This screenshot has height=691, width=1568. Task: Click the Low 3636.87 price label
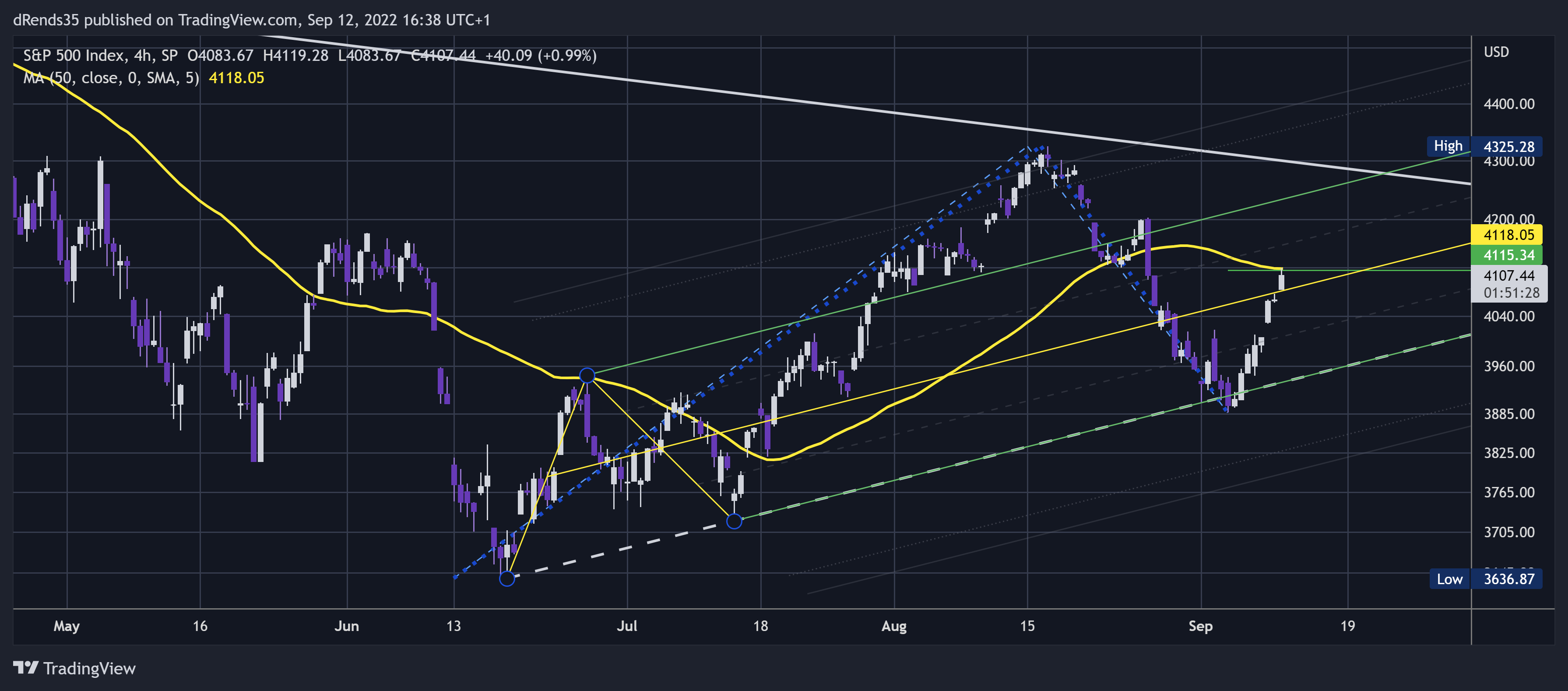pyautogui.click(x=1486, y=579)
